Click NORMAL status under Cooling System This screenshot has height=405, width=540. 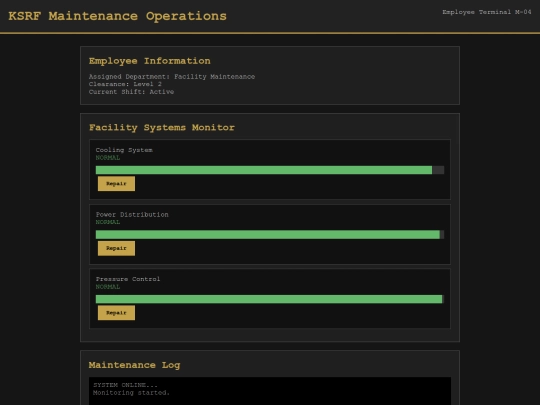tap(108, 157)
